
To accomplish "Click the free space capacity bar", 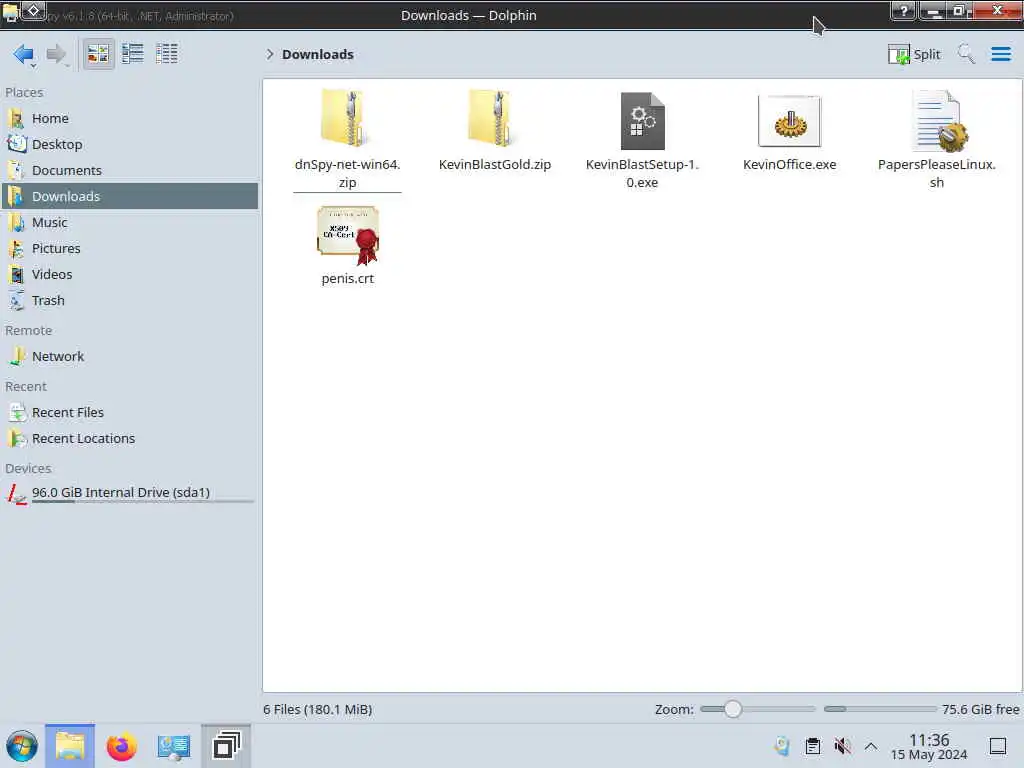I will point(880,709).
